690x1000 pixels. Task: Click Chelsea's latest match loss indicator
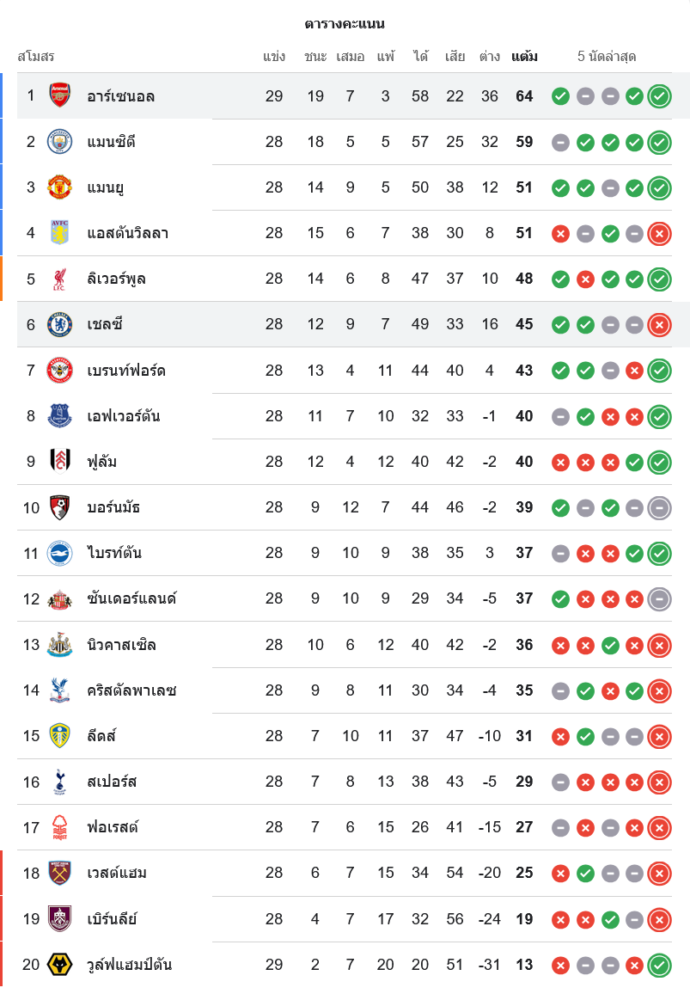point(659,324)
